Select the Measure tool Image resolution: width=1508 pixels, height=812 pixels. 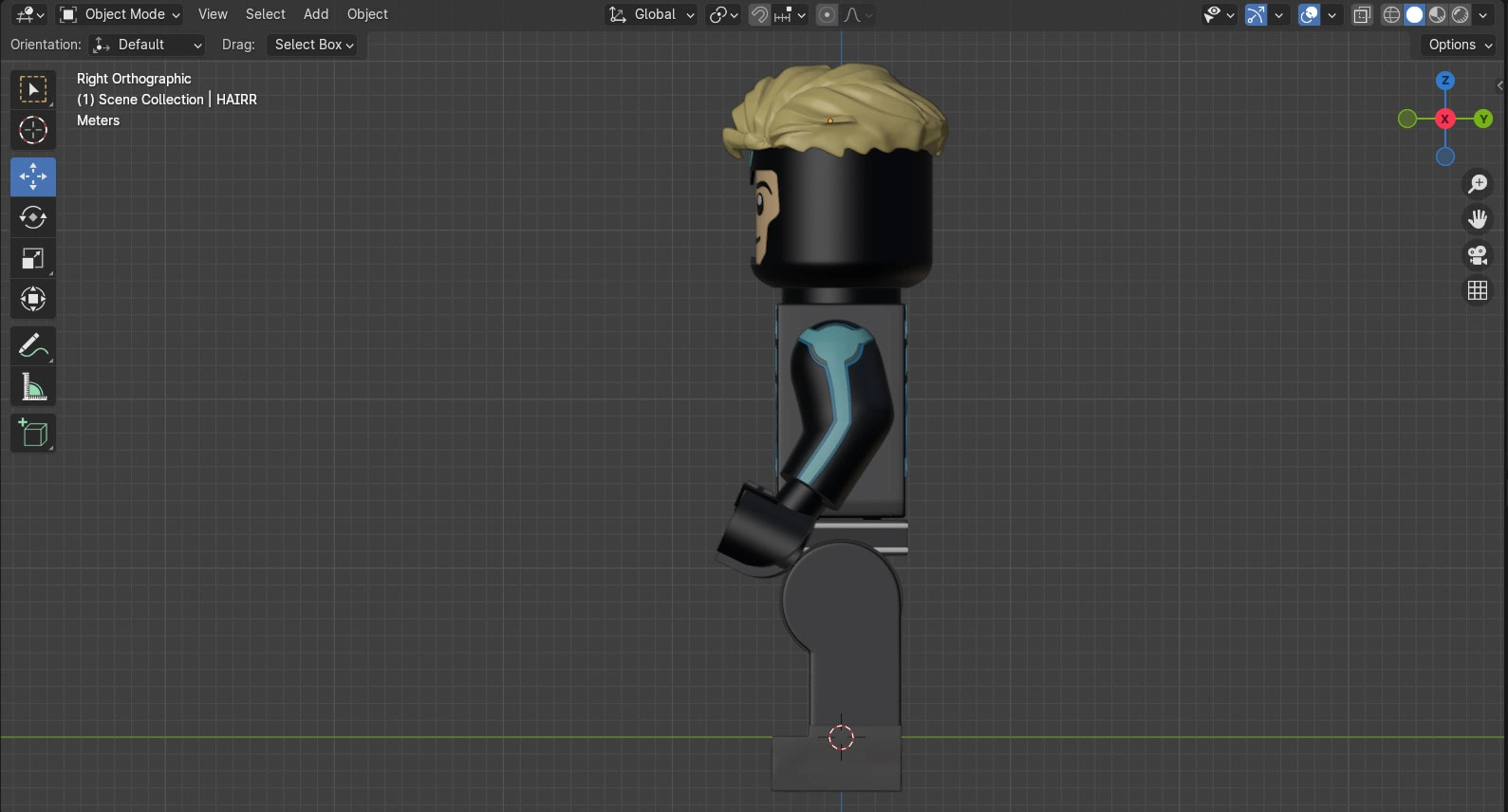click(x=33, y=387)
